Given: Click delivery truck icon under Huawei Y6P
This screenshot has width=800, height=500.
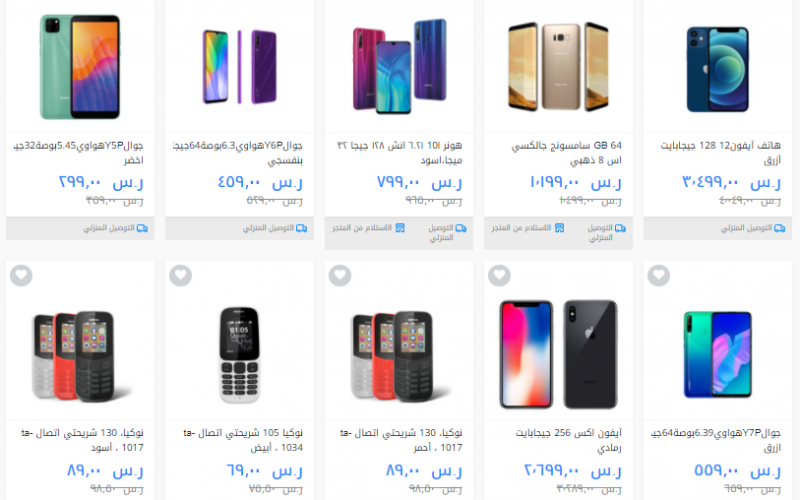Looking at the screenshot, I should (x=302, y=228).
